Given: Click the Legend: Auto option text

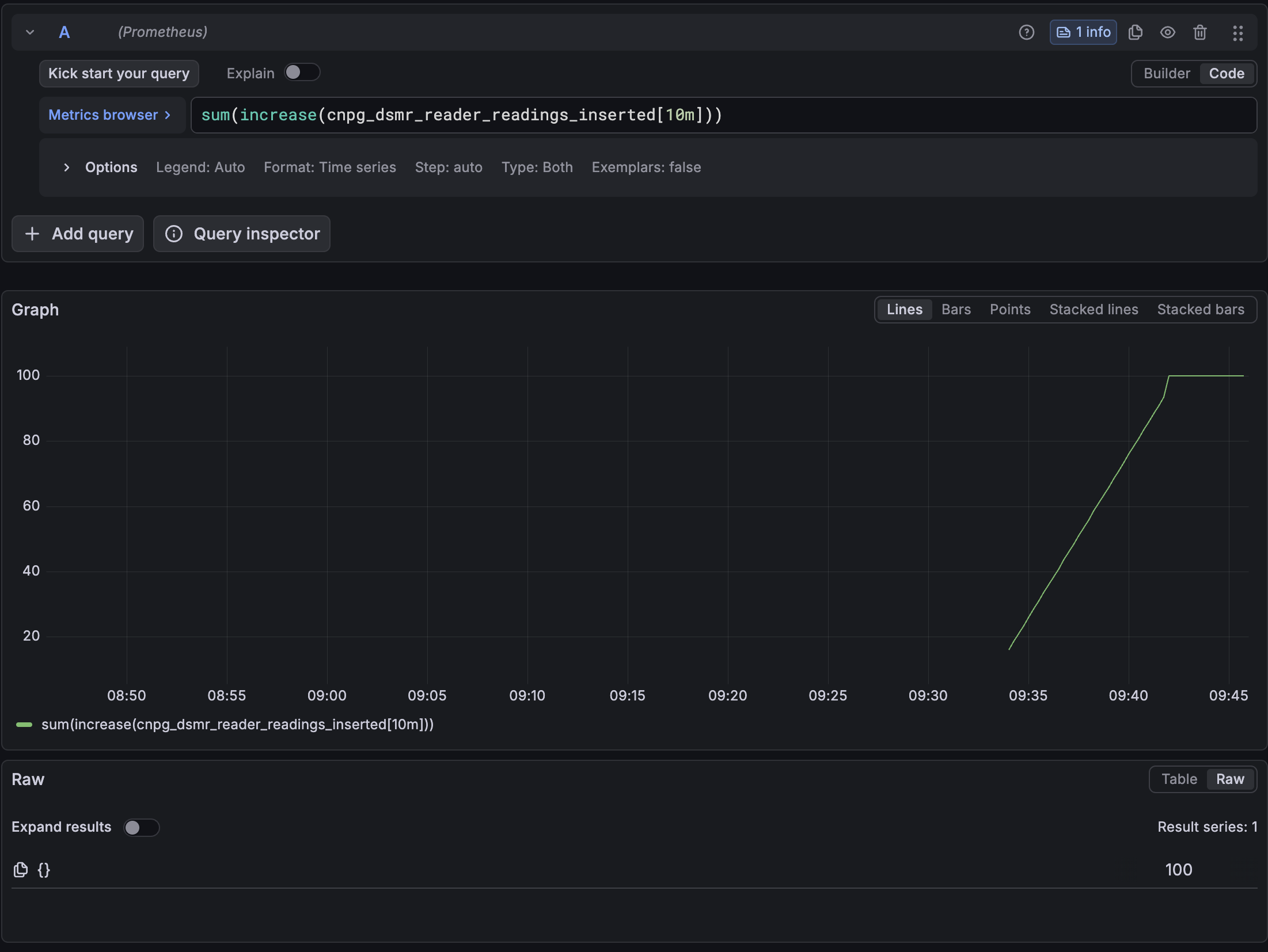Looking at the screenshot, I should (200, 167).
